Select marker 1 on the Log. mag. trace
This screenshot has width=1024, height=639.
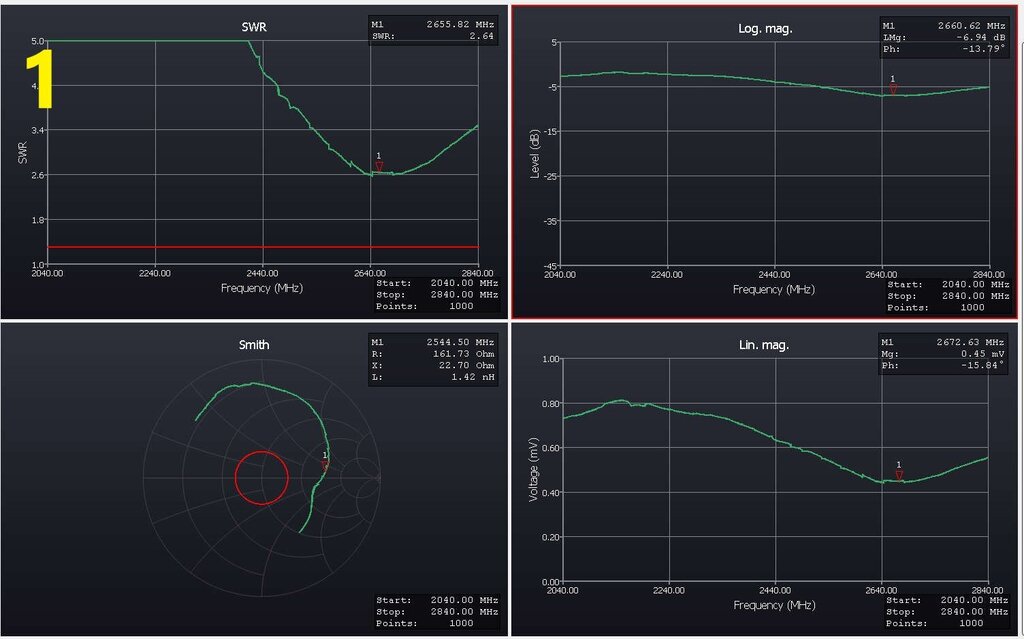click(893, 90)
